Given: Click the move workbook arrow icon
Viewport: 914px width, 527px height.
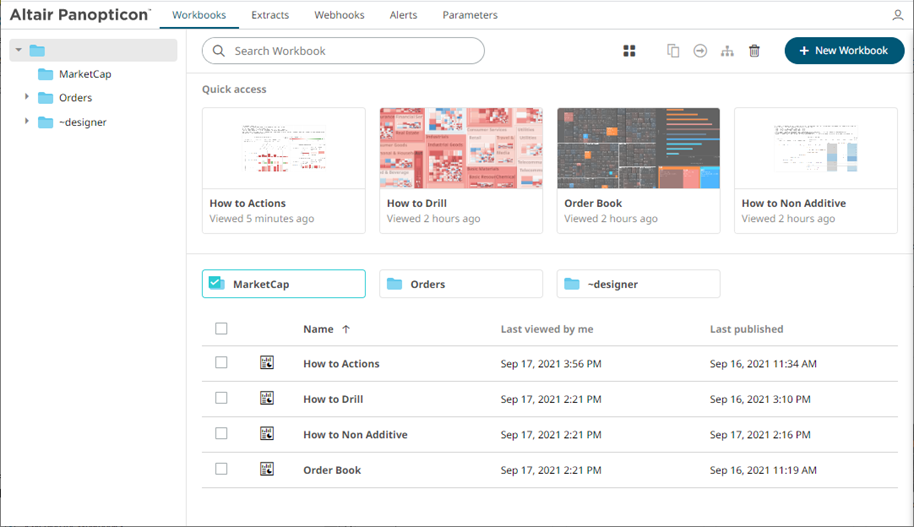Looking at the screenshot, I should (x=700, y=51).
